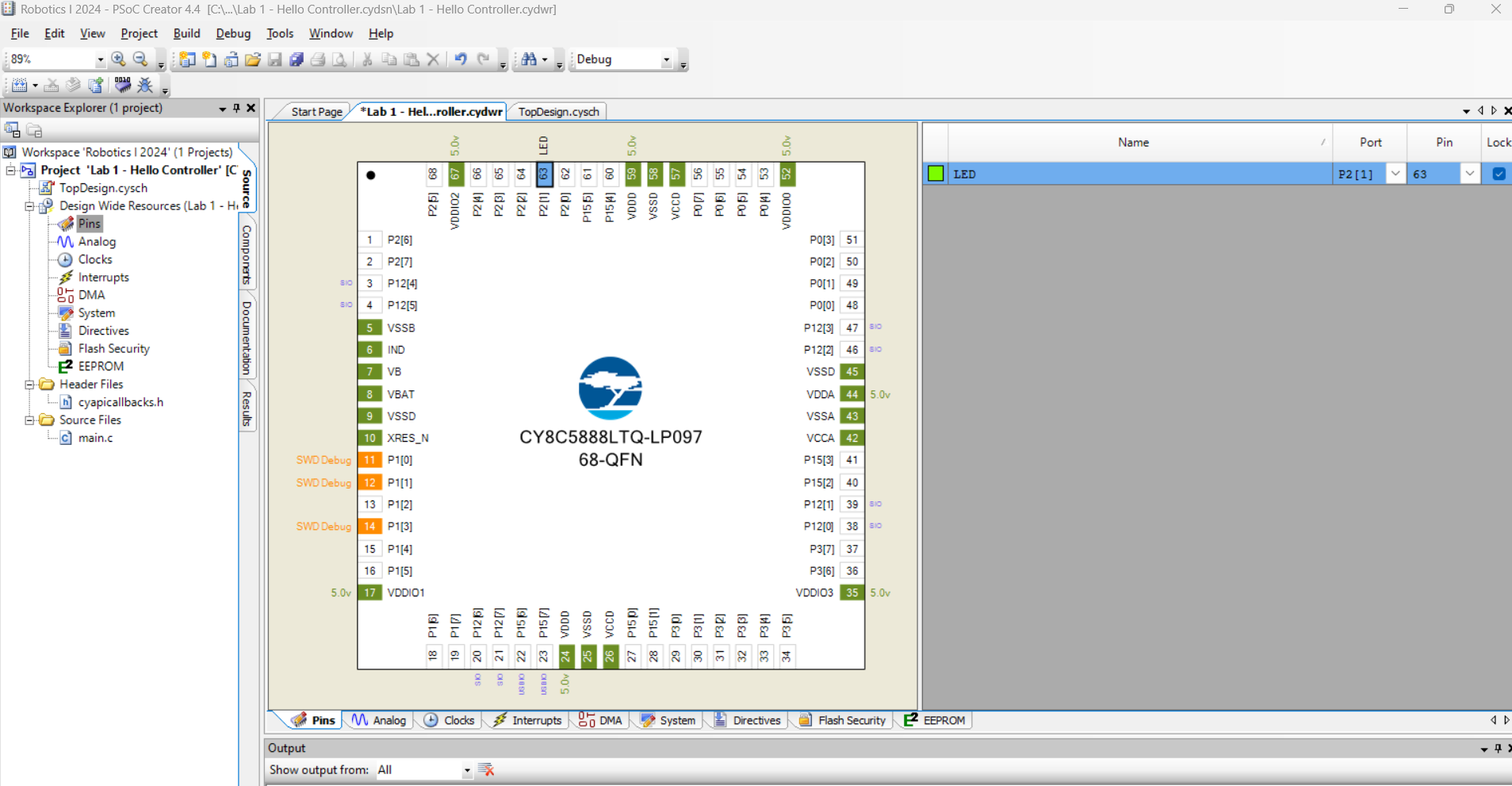Open the Project menu
This screenshot has height=786, width=1512.
pos(139,33)
